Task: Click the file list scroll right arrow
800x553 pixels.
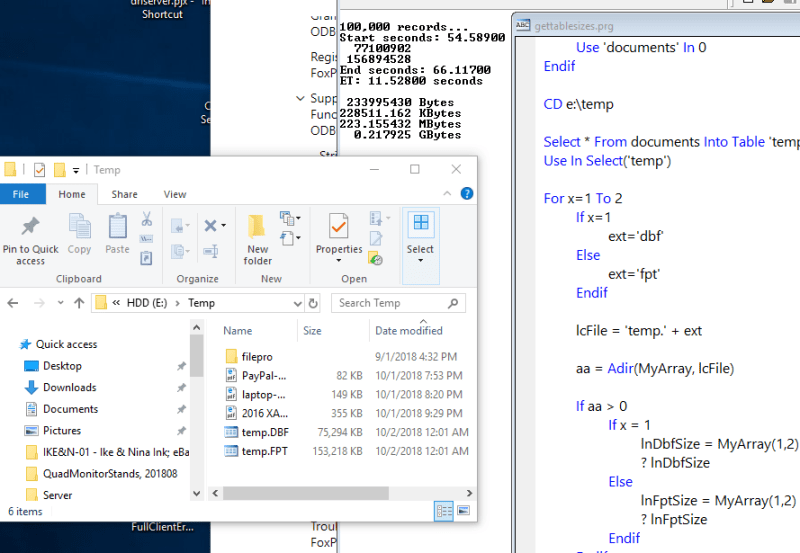Action: click(x=469, y=493)
